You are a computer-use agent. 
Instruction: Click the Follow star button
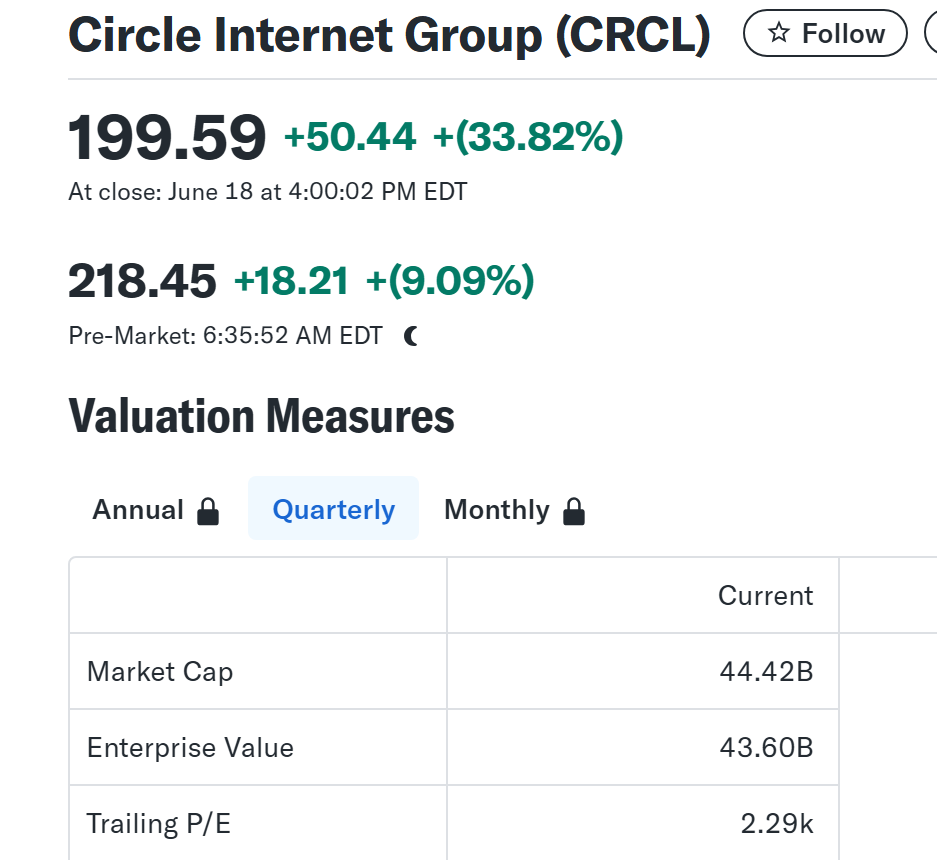point(825,34)
